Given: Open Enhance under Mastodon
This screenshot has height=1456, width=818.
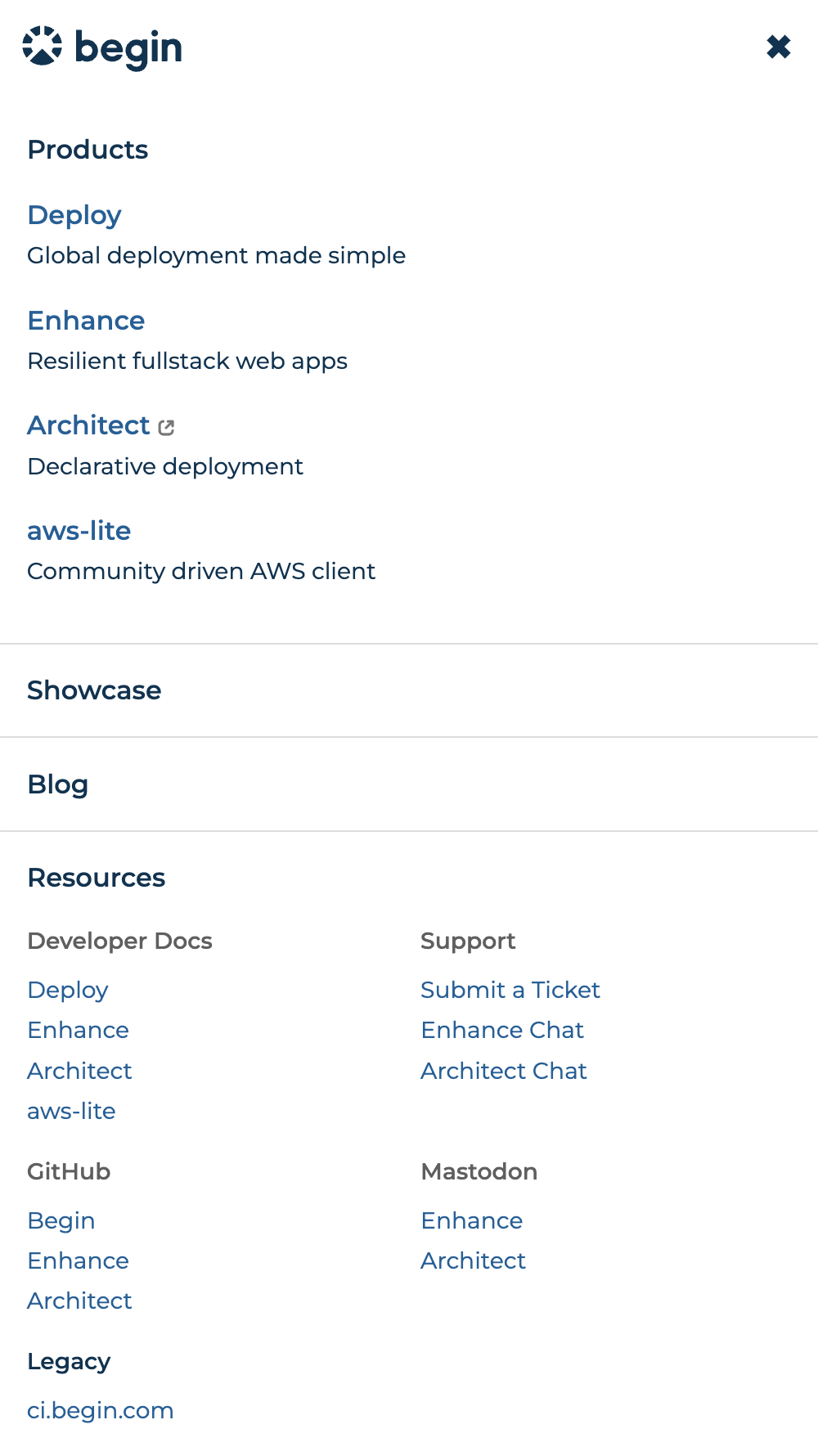Looking at the screenshot, I should 472,1220.
